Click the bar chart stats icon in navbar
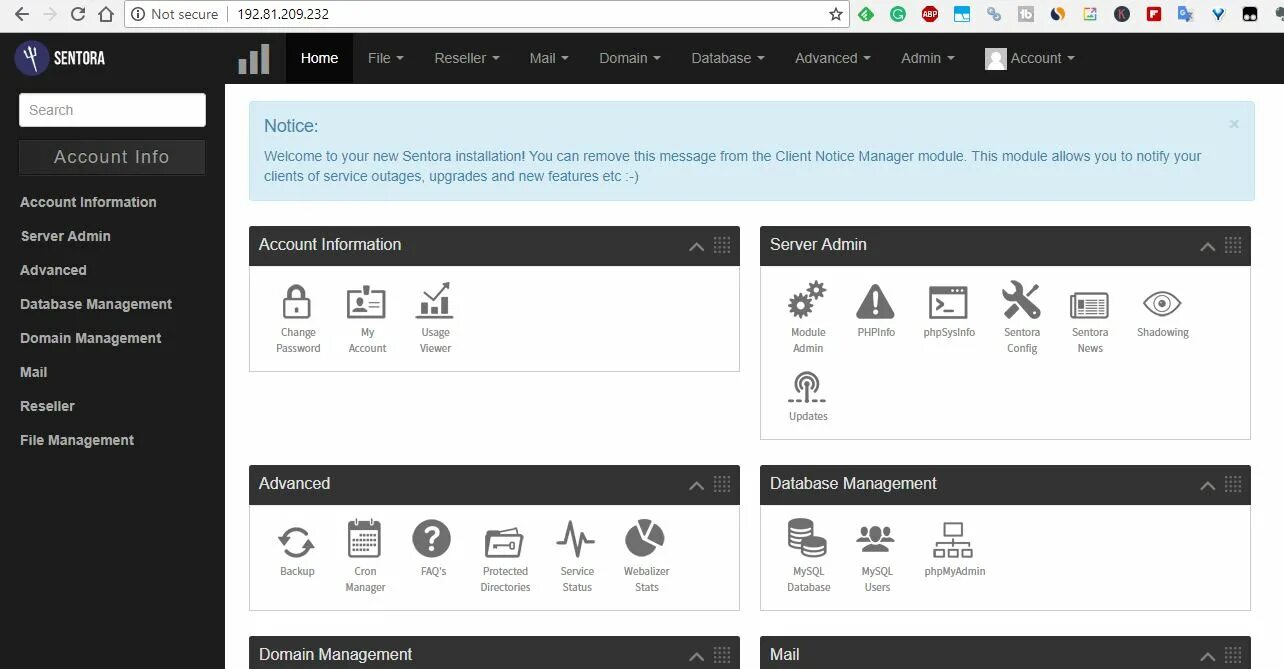Viewport: 1284px width, 669px height. tap(254, 59)
